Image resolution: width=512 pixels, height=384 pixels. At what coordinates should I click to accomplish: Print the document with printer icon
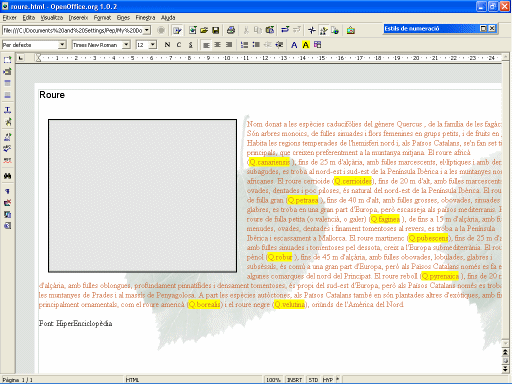[231, 30]
